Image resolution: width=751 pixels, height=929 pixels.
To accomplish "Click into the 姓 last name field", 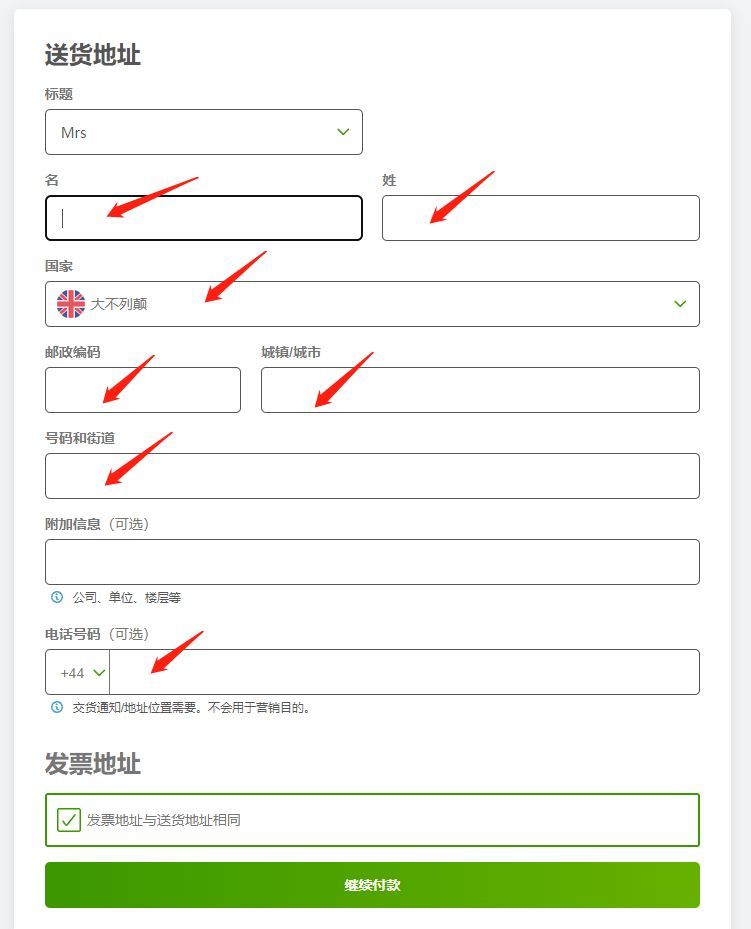I will point(541,218).
